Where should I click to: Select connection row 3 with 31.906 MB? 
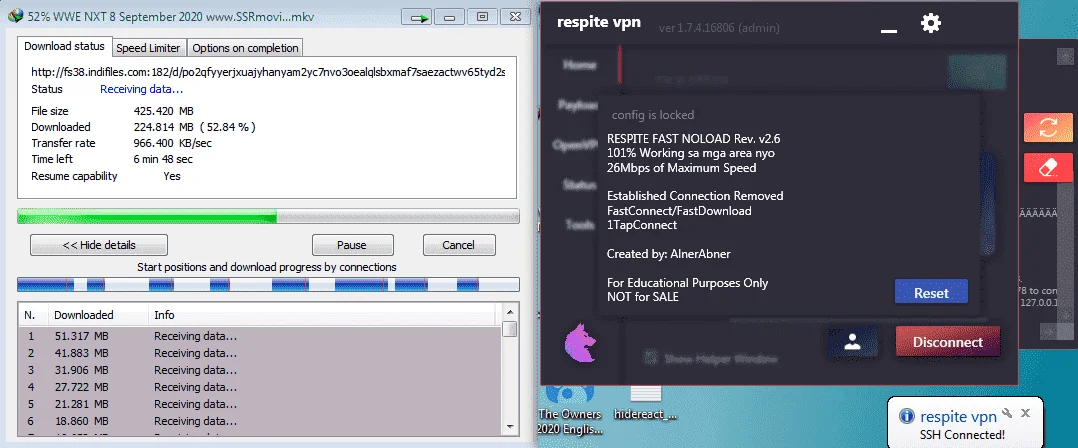point(261,370)
